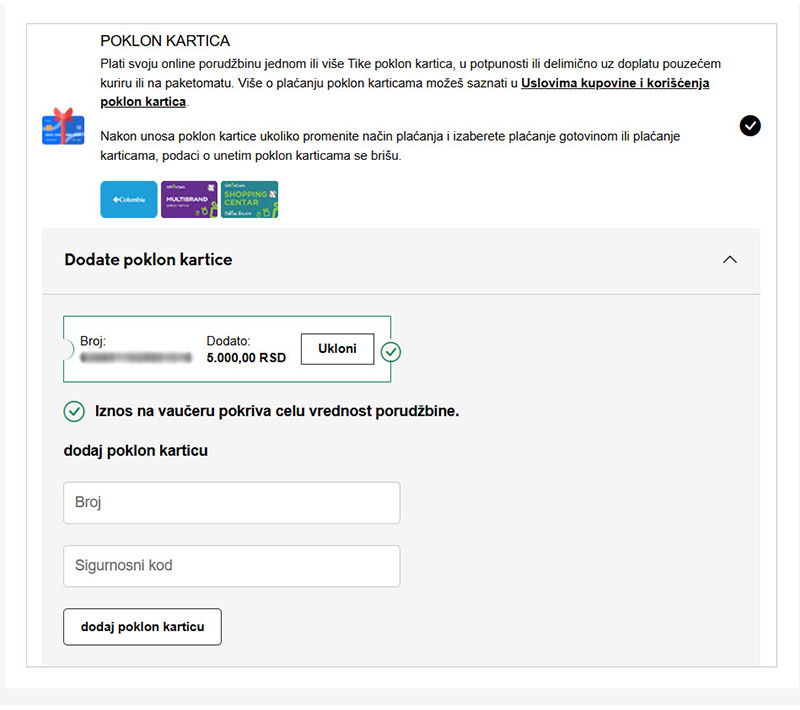Click the black checkmark selection indicator
800x710 pixels.
[750, 126]
